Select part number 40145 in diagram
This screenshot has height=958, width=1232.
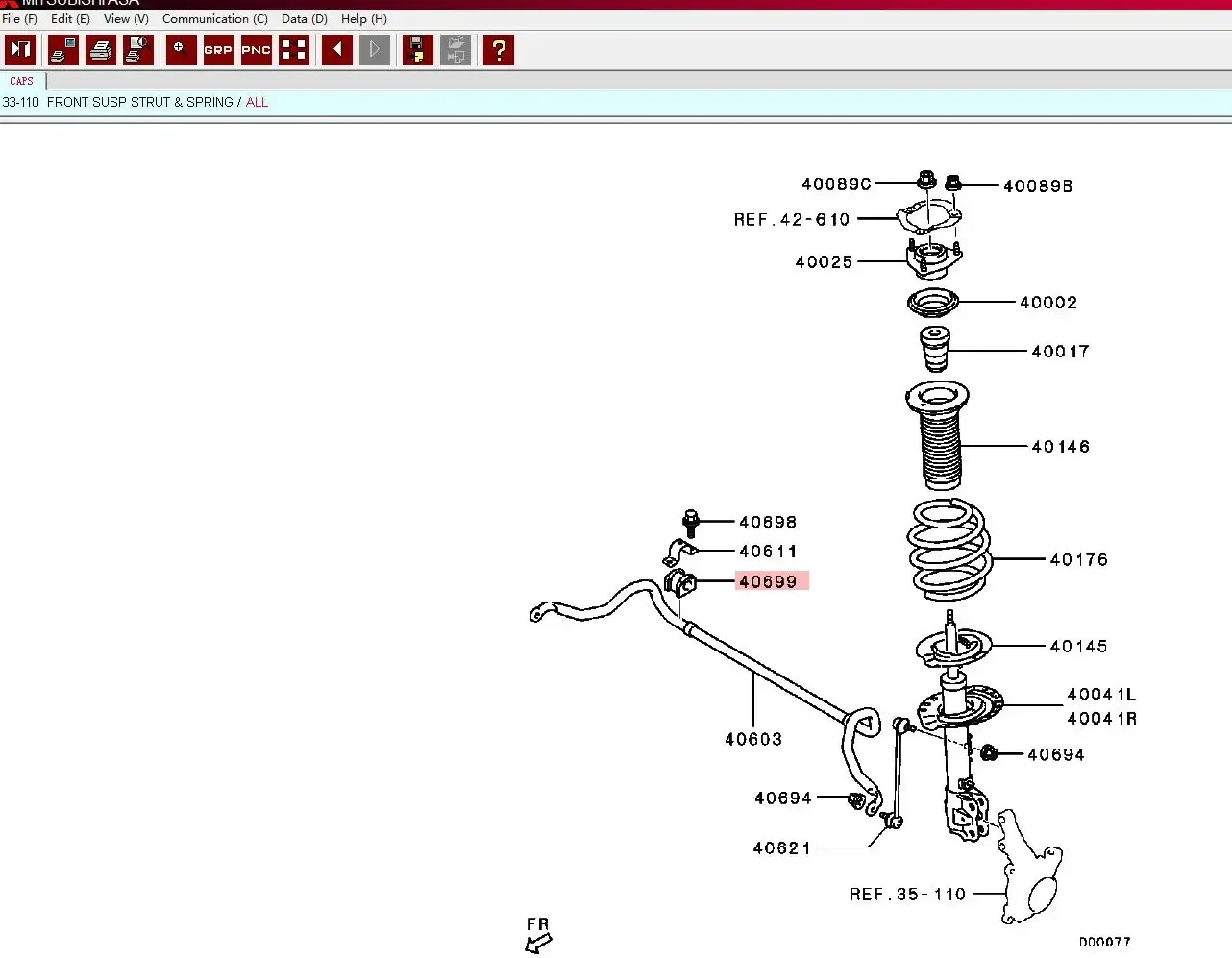(1078, 647)
